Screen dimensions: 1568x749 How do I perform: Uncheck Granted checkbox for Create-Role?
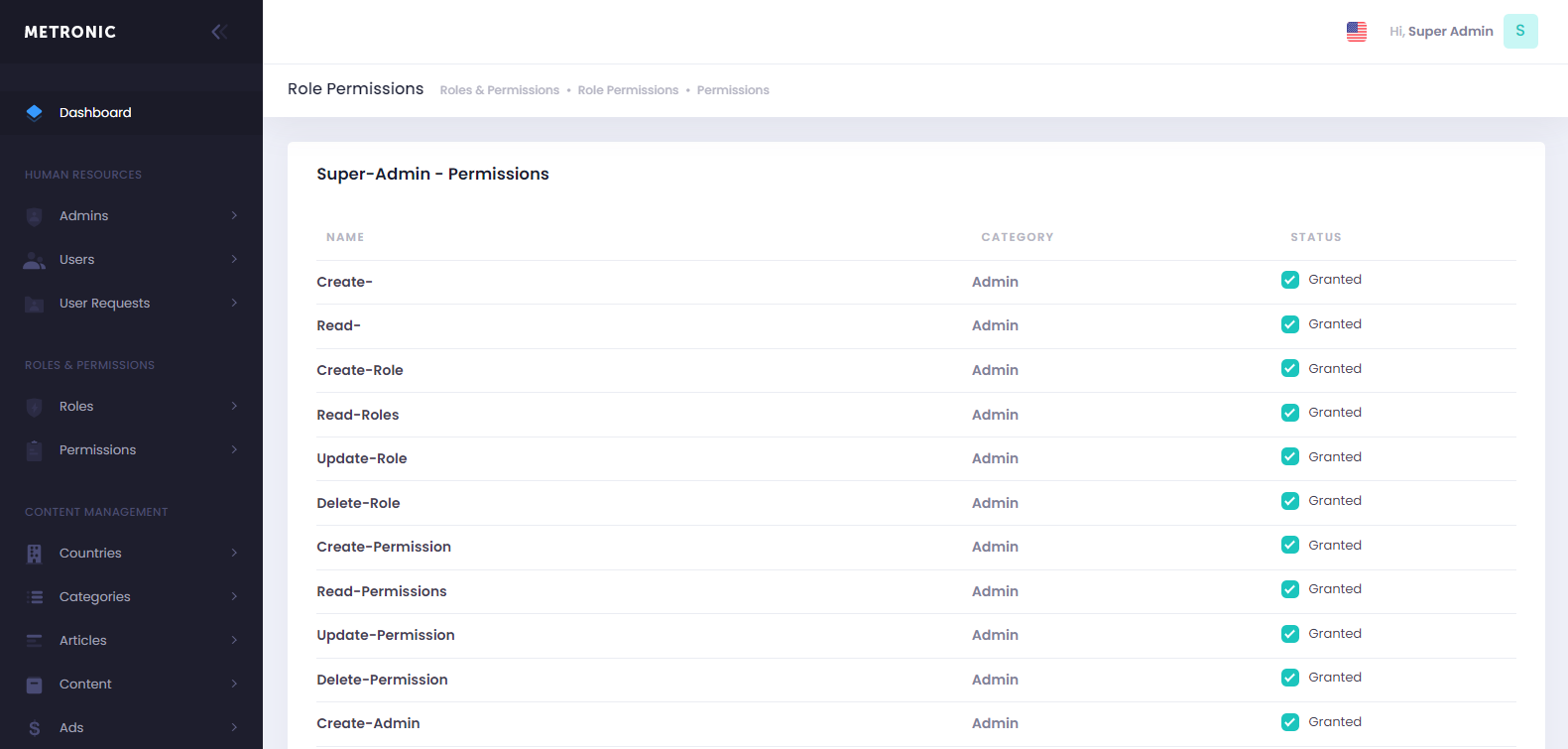coord(1289,368)
